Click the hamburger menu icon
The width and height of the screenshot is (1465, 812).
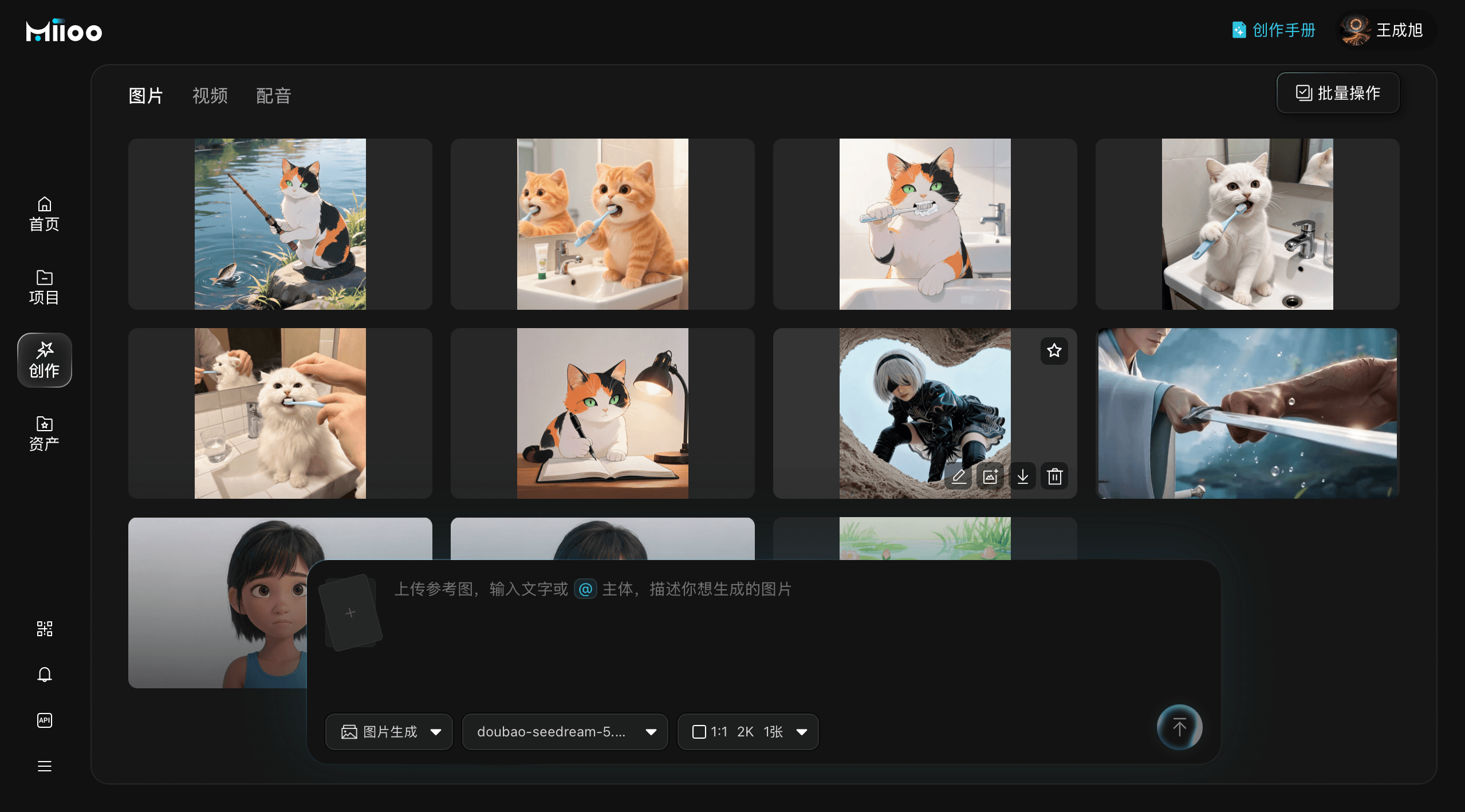point(44,766)
